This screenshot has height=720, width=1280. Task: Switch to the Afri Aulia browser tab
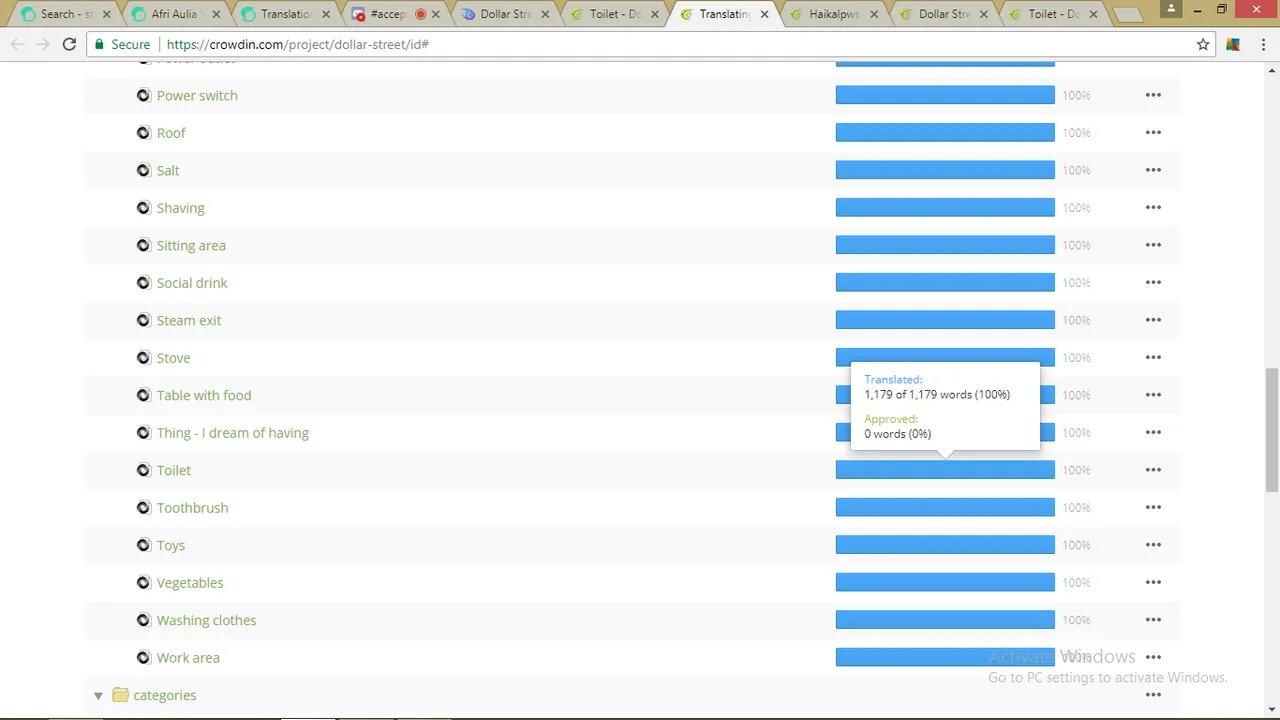pyautogui.click(x=173, y=14)
